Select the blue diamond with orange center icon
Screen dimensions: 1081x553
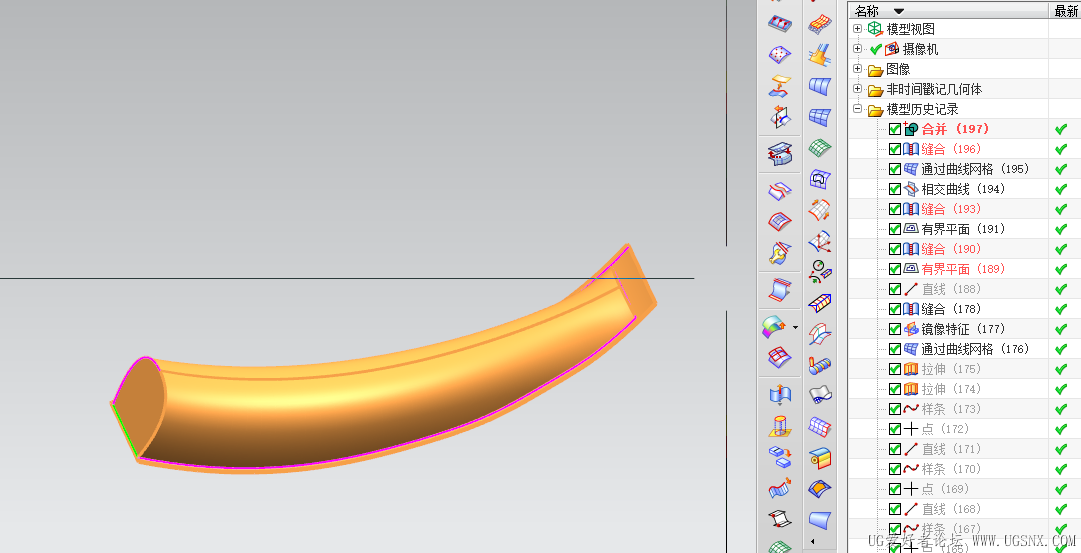pos(819,488)
